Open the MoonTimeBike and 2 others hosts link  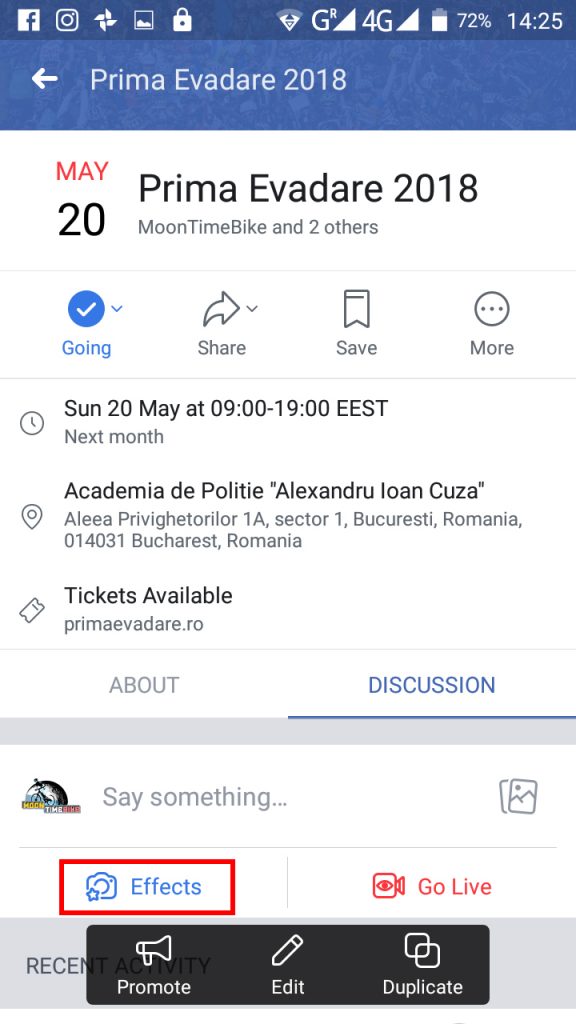(x=258, y=227)
